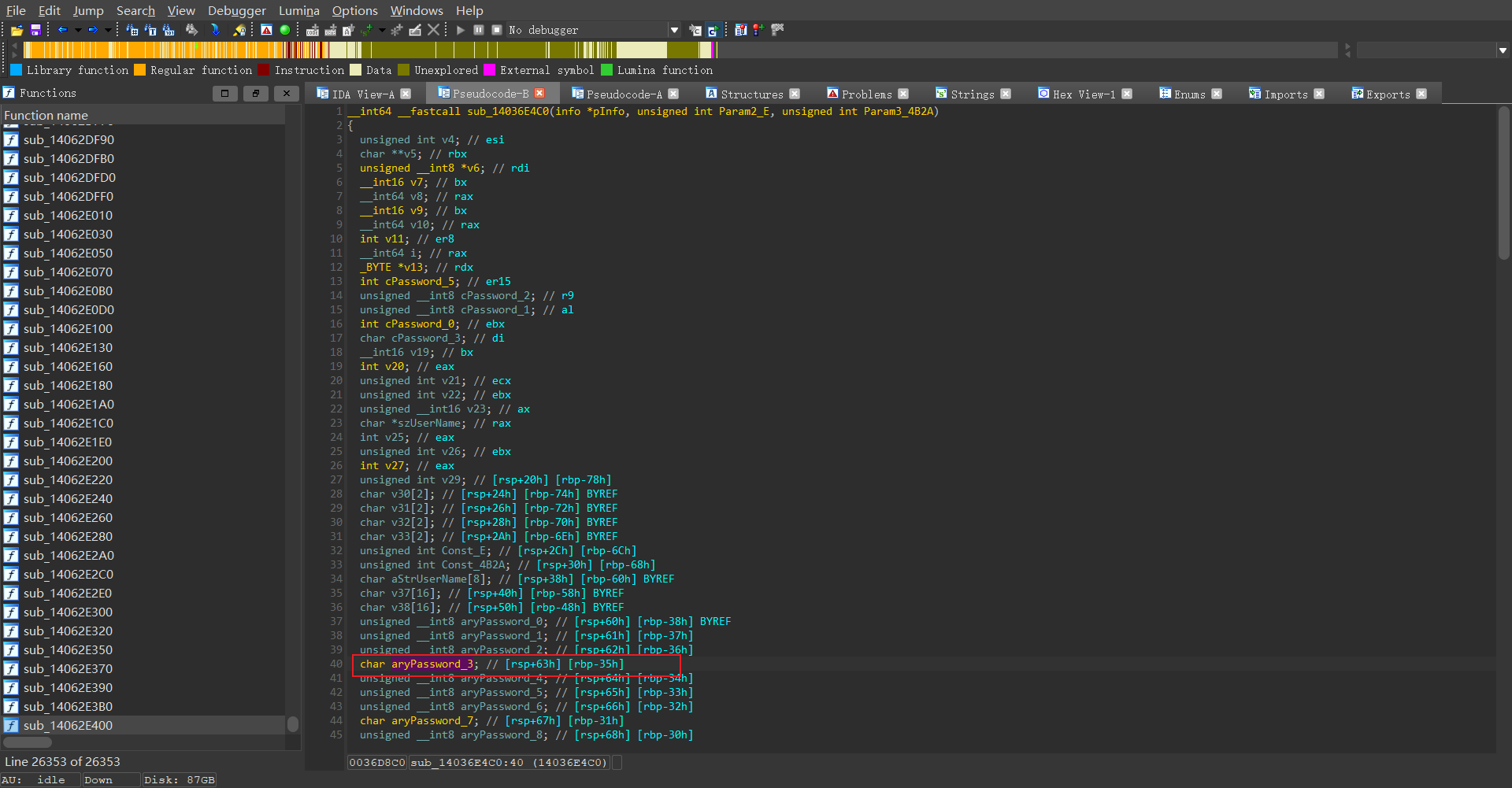The image size is (1512, 788).
Task: Switch to the IDA View-A tab
Action: (x=362, y=94)
